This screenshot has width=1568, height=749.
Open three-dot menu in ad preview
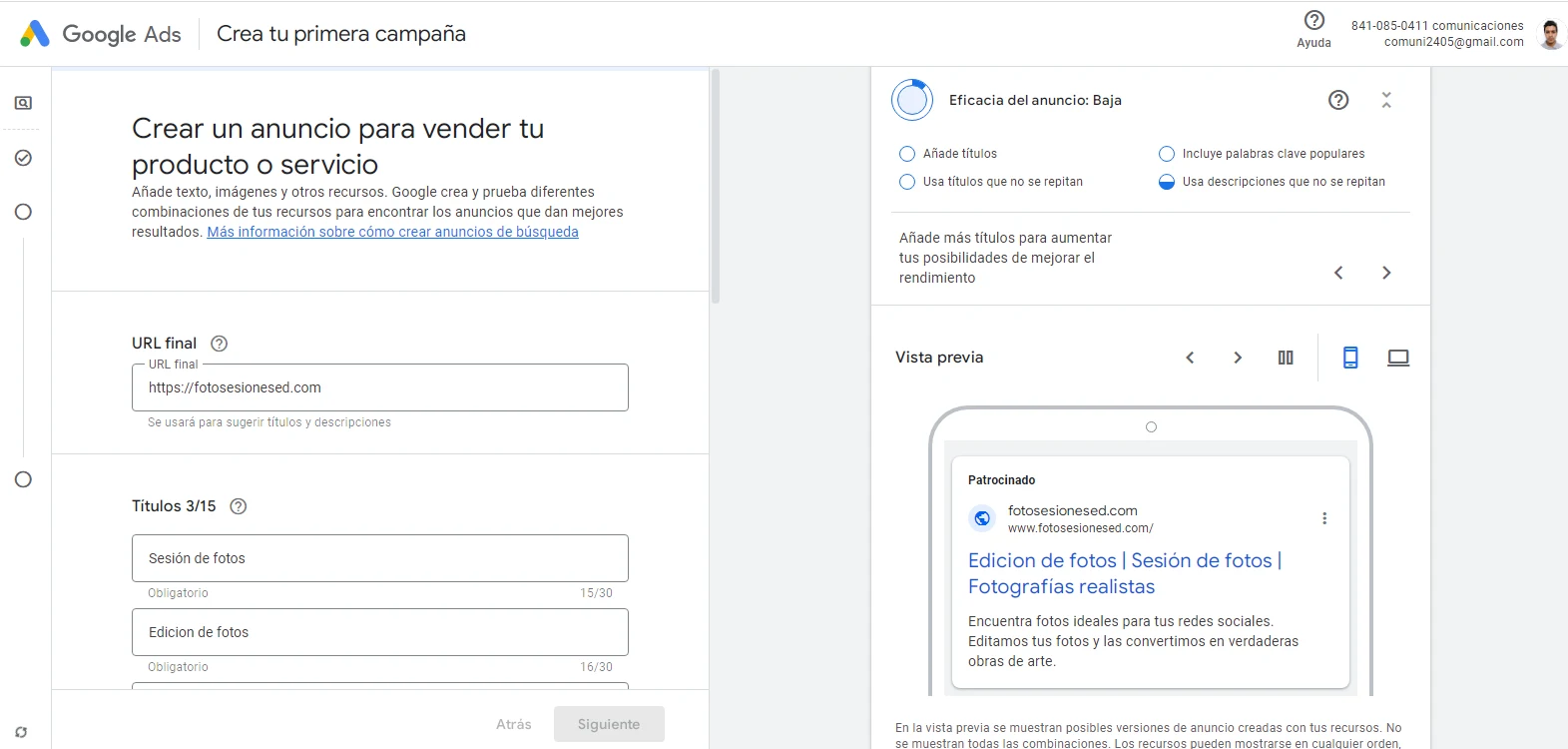[x=1324, y=518]
